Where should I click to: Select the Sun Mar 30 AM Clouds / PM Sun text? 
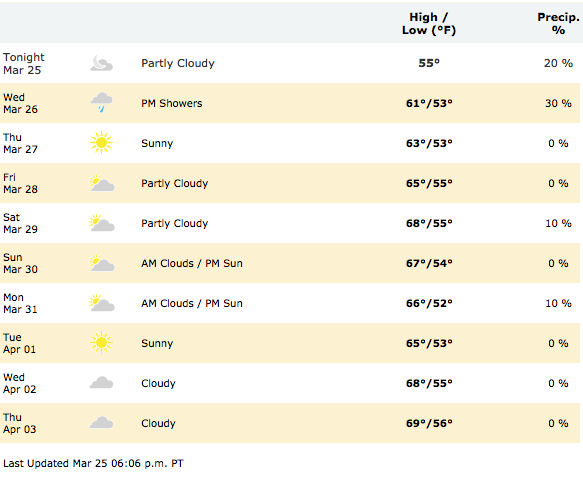[x=192, y=263]
